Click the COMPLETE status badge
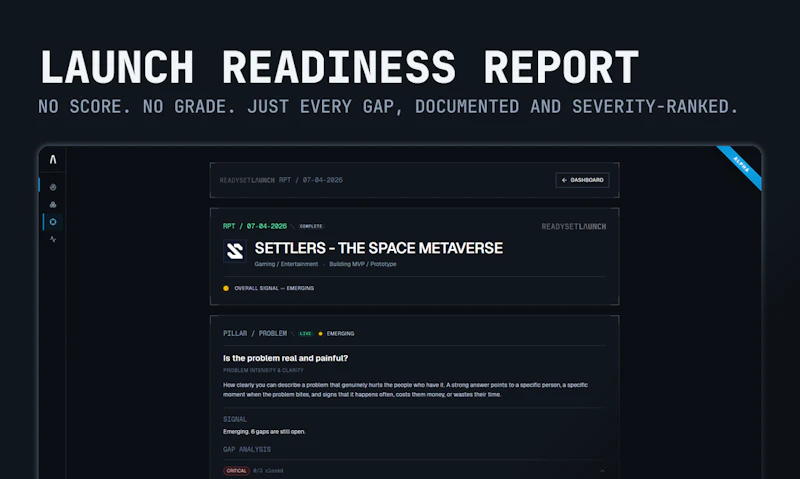Screen dimensions: 800x479 [x=311, y=226]
